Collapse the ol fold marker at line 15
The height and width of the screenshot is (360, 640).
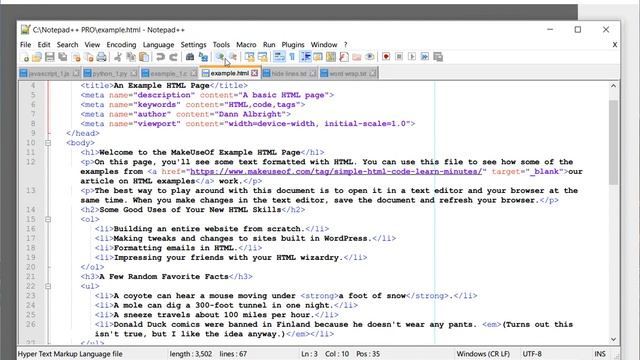click(x=48, y=219)
